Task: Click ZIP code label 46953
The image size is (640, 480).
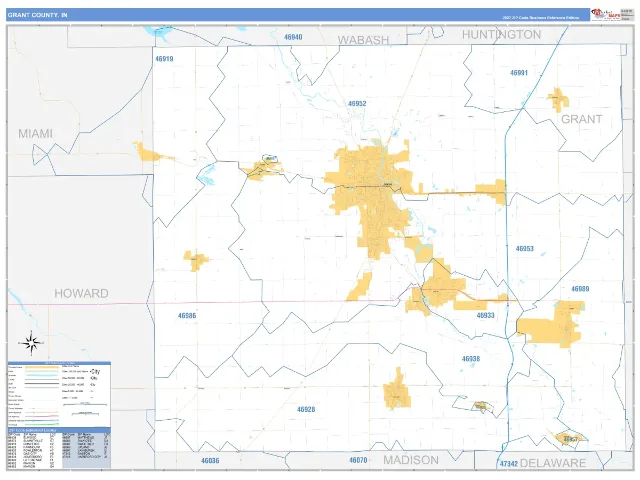Action: [x=524, y=249]
